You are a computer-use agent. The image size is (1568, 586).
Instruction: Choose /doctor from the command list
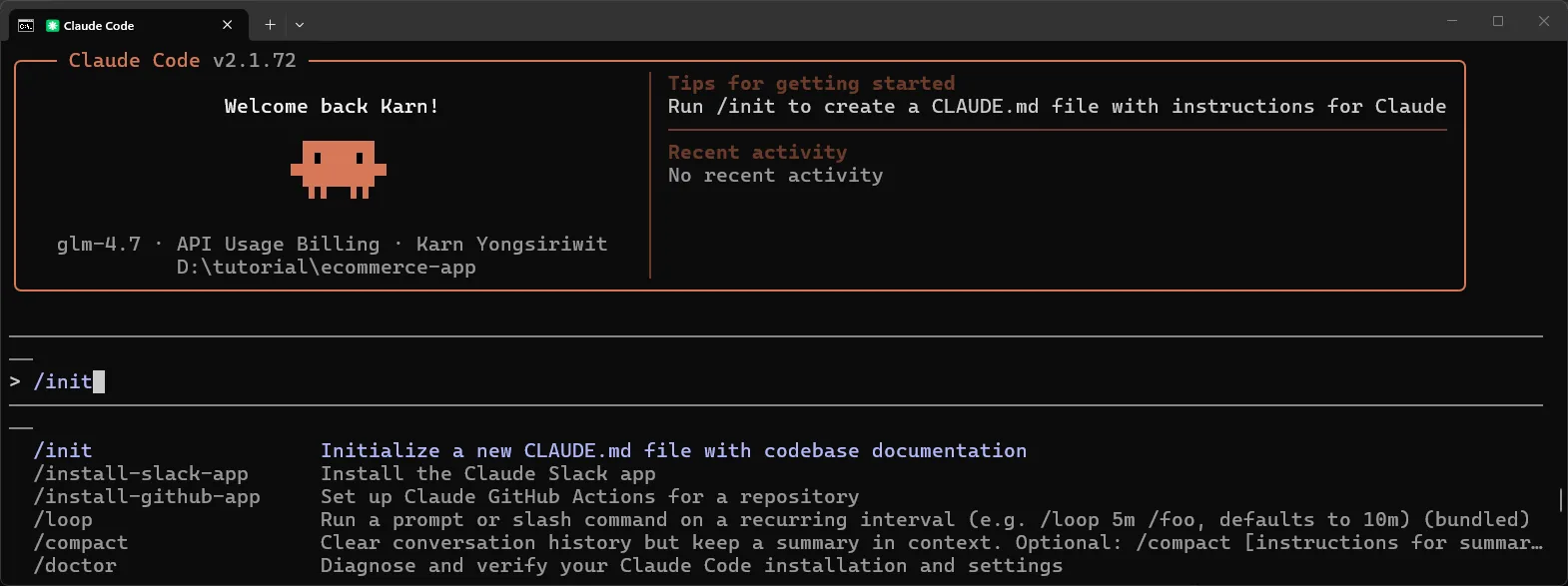(x=74, y=565)
